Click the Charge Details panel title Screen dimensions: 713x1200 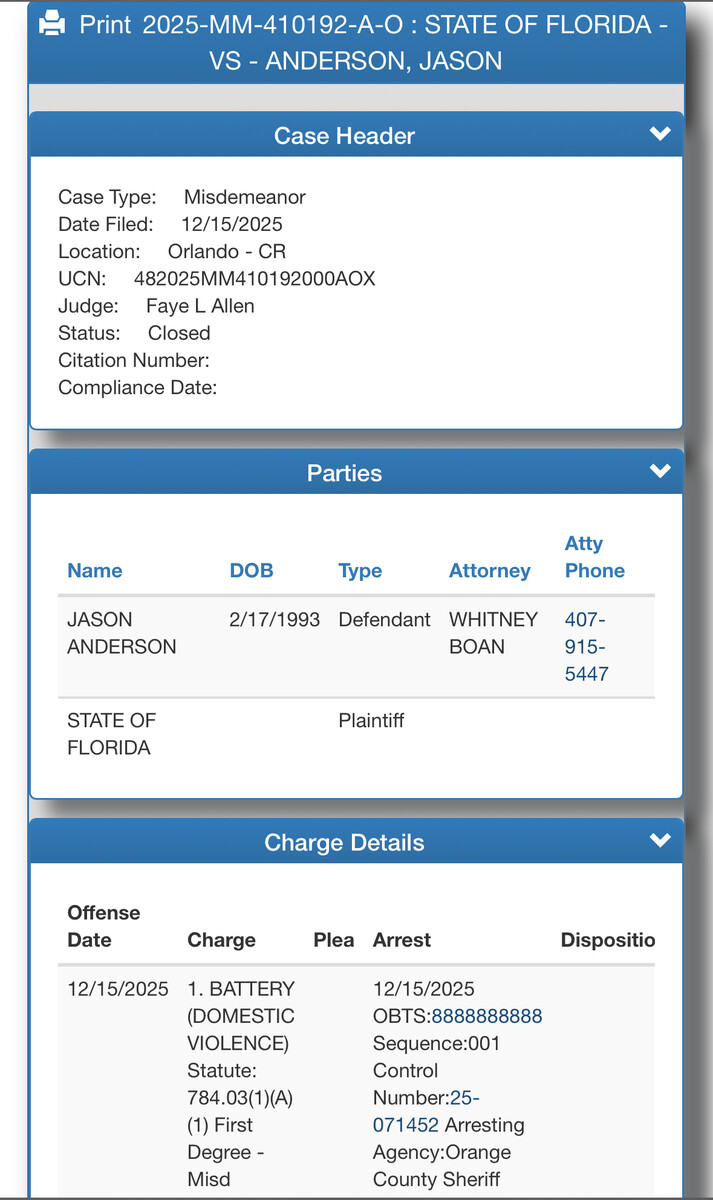[x=344, y=843]
